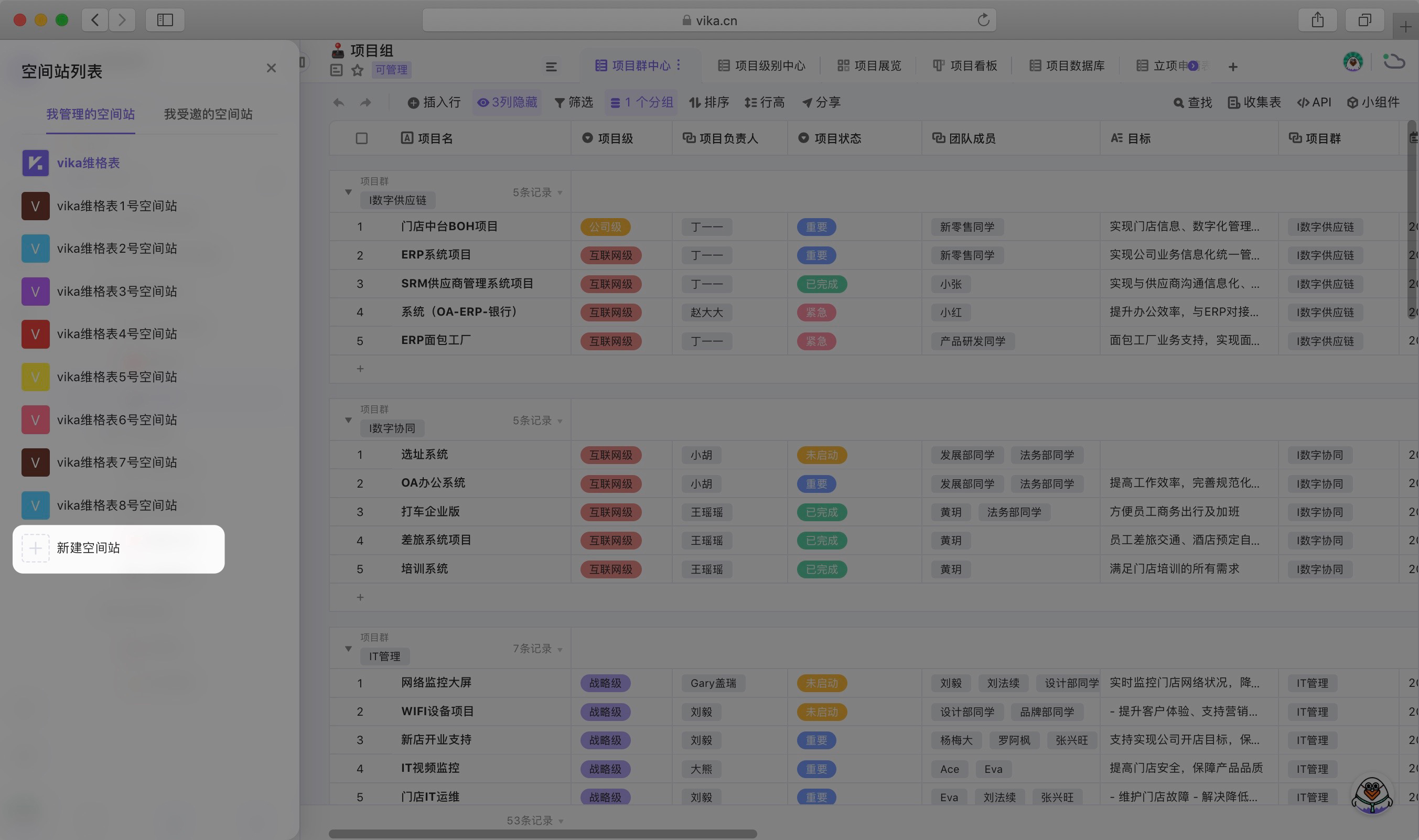This screenshot has width=1419, height=840.
Task: Close the 空间站列表 panel
Action: tap(271, 68)
